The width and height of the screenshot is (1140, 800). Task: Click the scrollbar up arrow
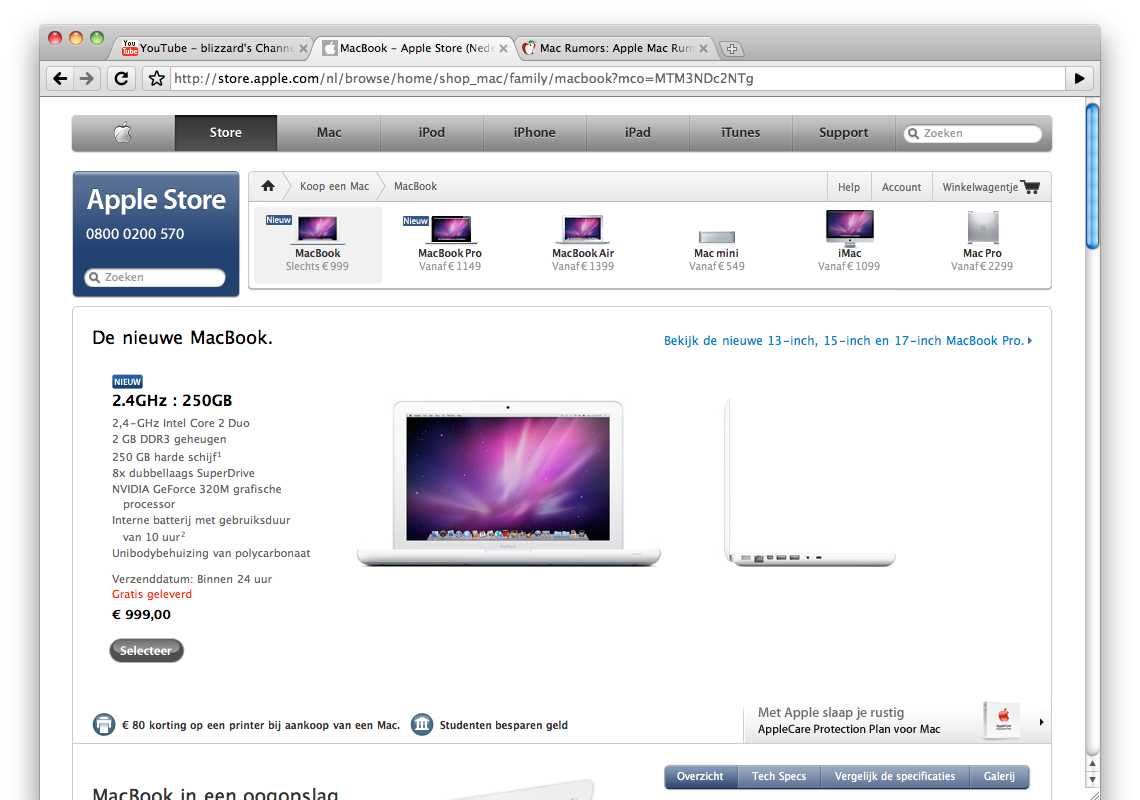[1092, 764]
